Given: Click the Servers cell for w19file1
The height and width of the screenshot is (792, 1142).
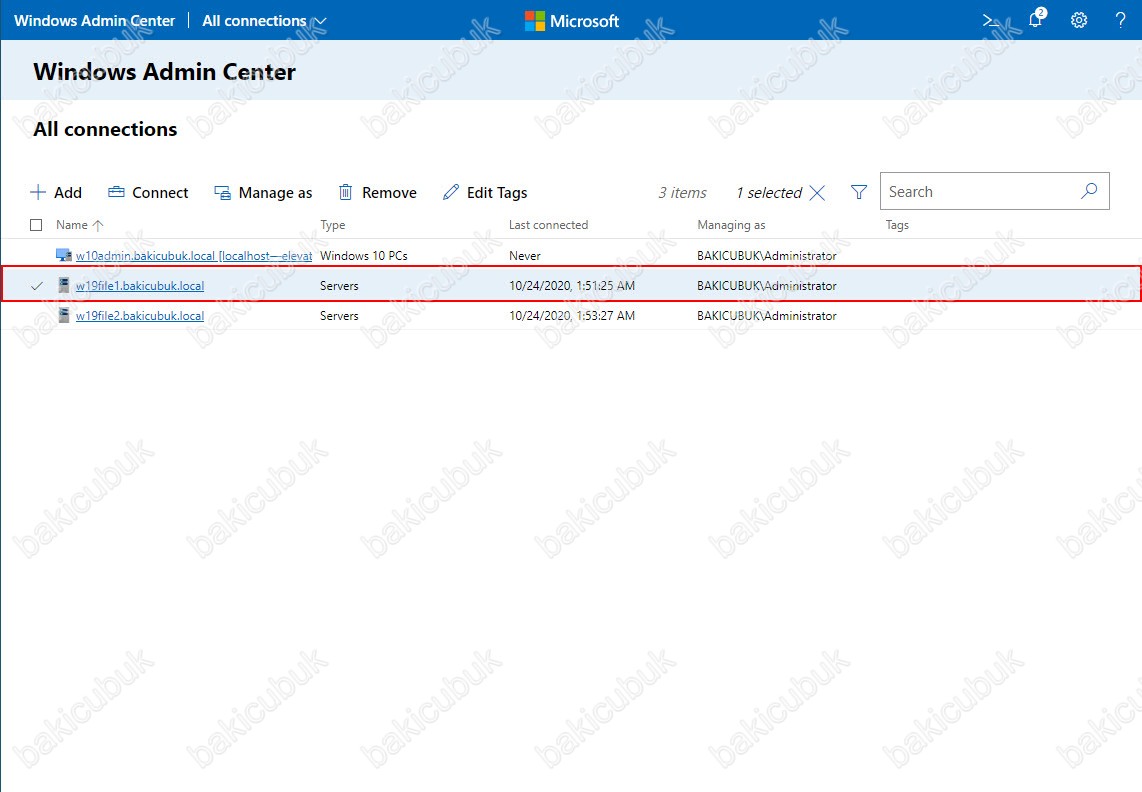Looking at the screenshot, I should tap(339, 286).
